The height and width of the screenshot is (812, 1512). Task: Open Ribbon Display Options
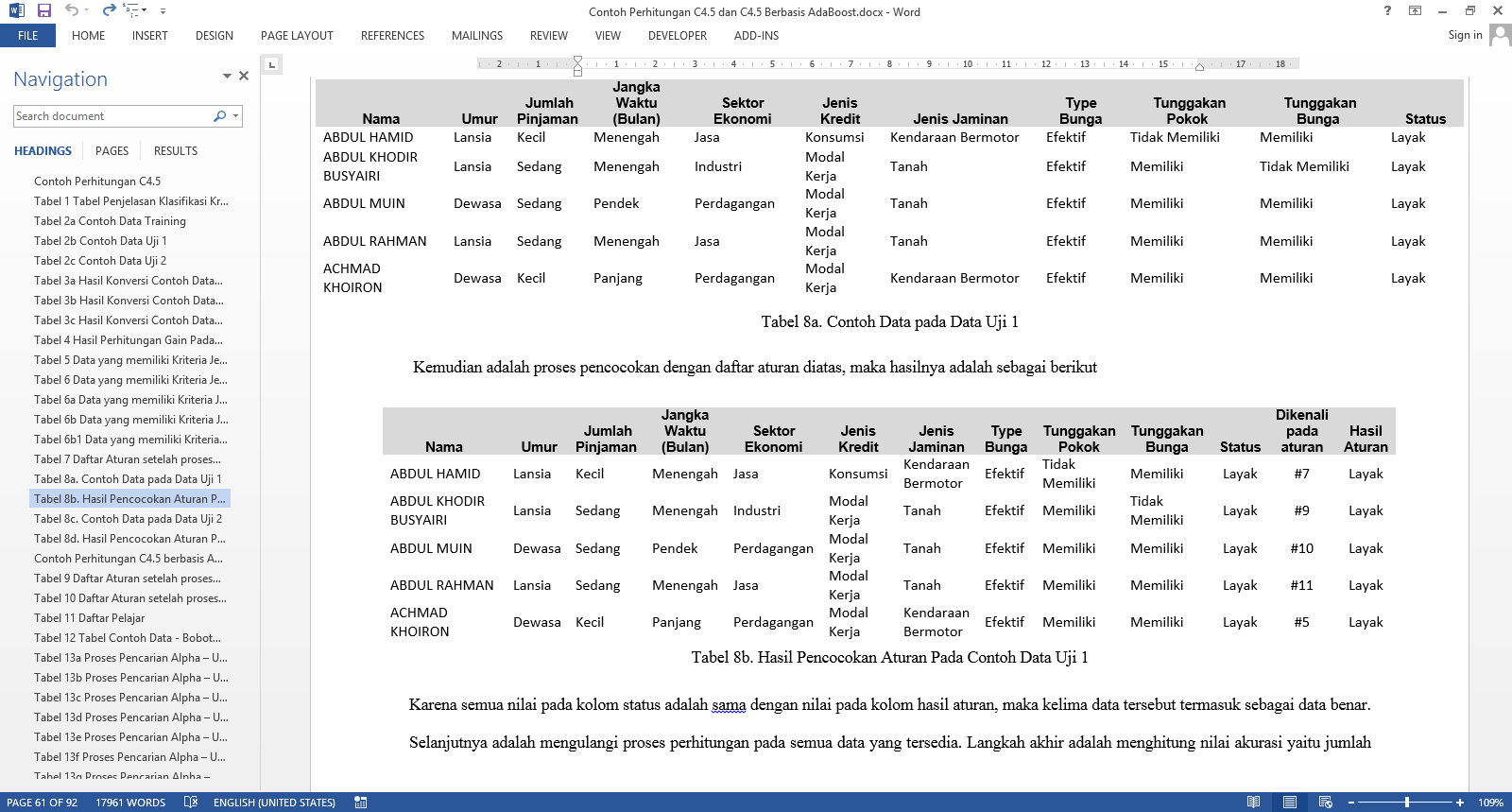[1415, 10]
